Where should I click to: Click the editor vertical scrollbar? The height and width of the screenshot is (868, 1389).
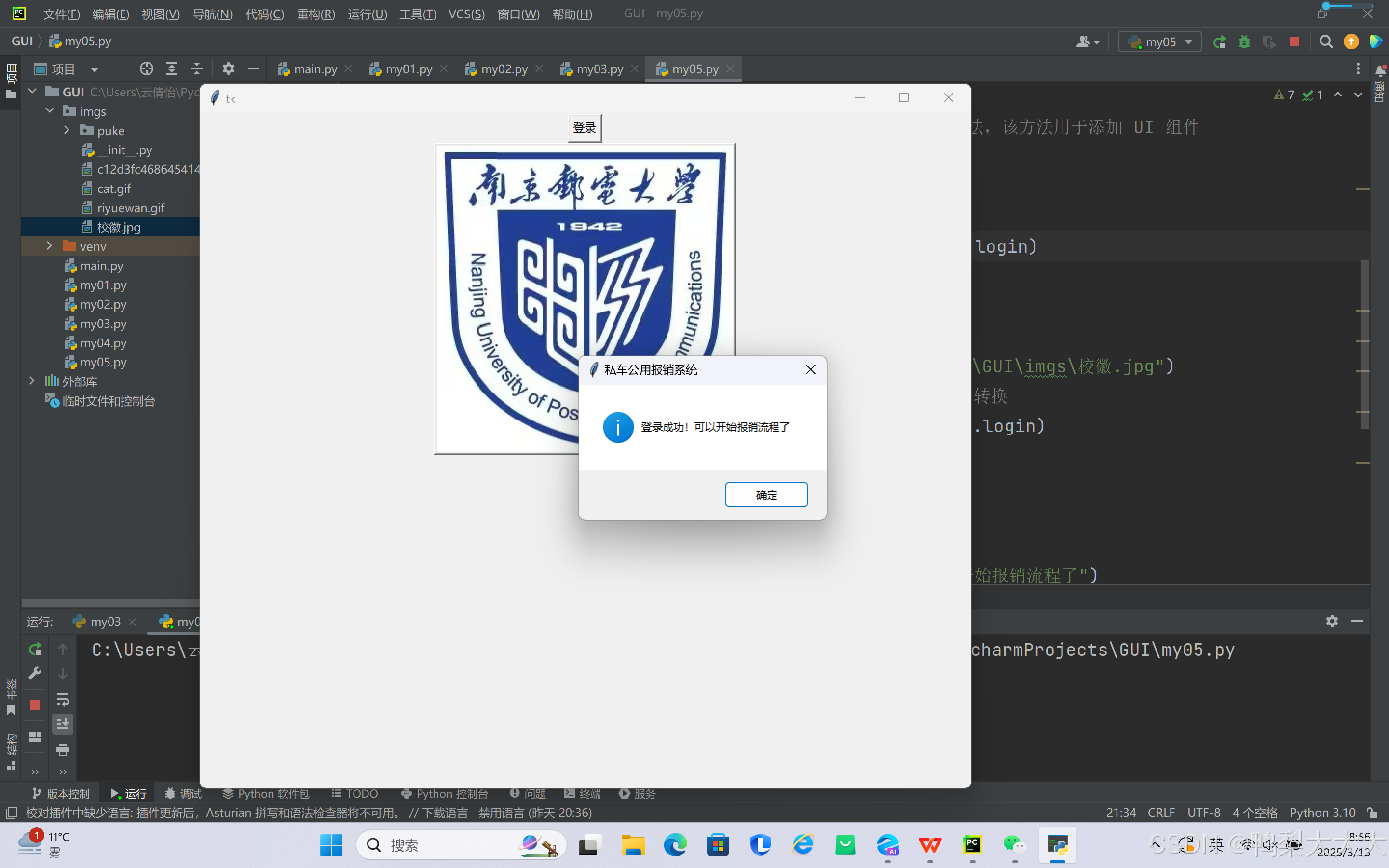1364,344
